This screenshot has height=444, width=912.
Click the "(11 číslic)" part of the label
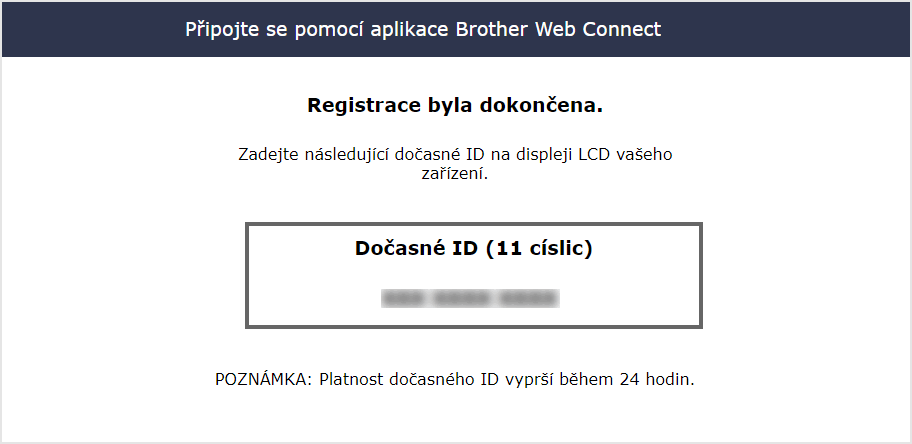[x=539, y=248]
